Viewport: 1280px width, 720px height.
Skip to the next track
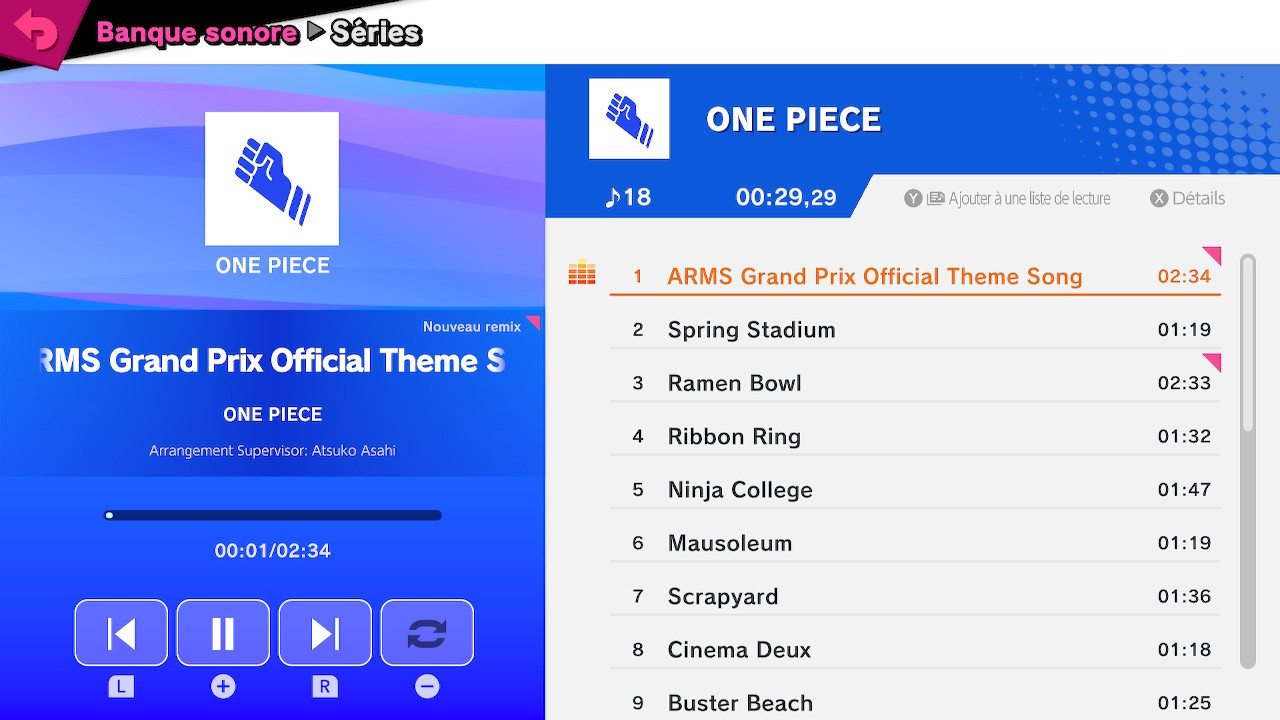[325, 633]
